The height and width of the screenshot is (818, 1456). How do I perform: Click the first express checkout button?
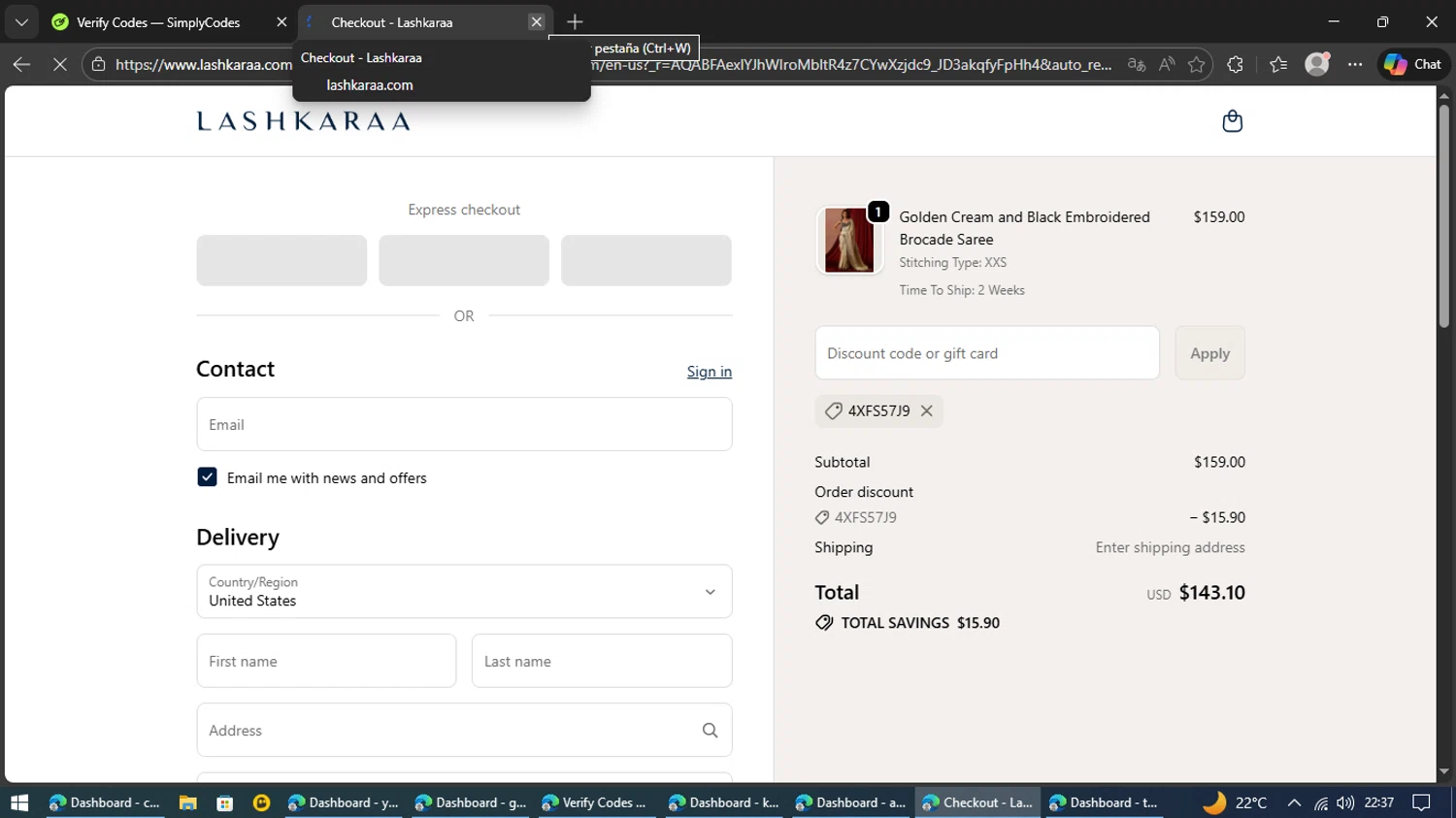click(281, 260)
